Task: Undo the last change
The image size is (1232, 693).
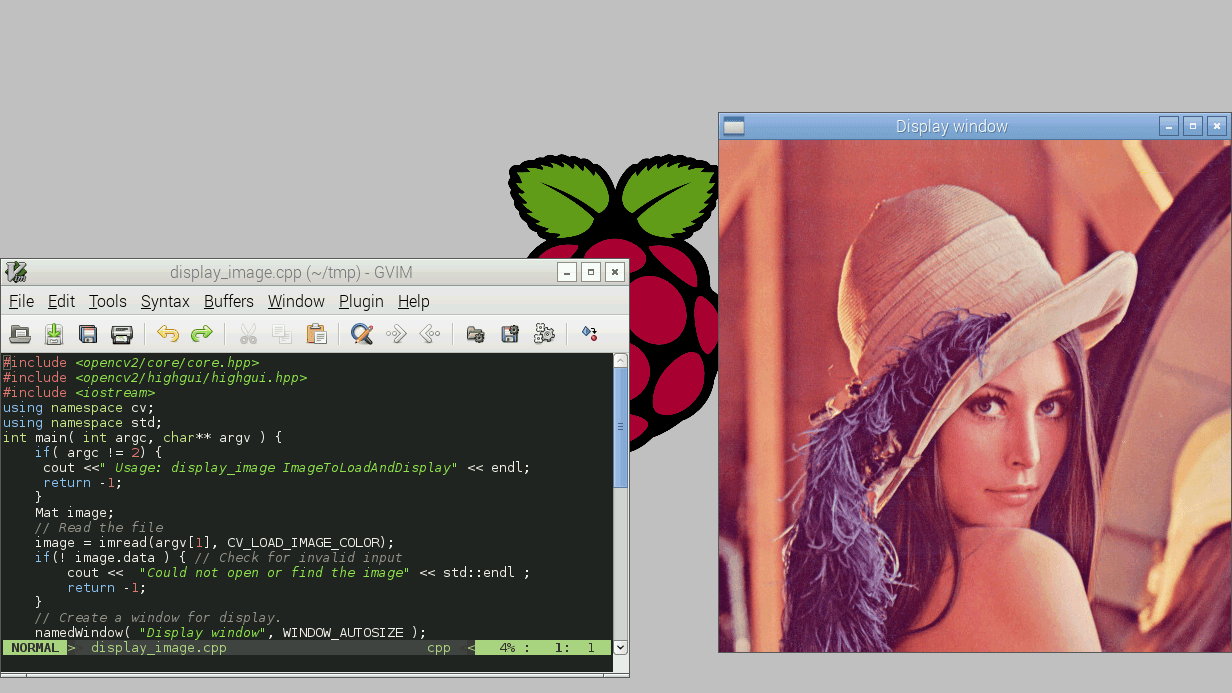Action: click(x=168, y=334)
